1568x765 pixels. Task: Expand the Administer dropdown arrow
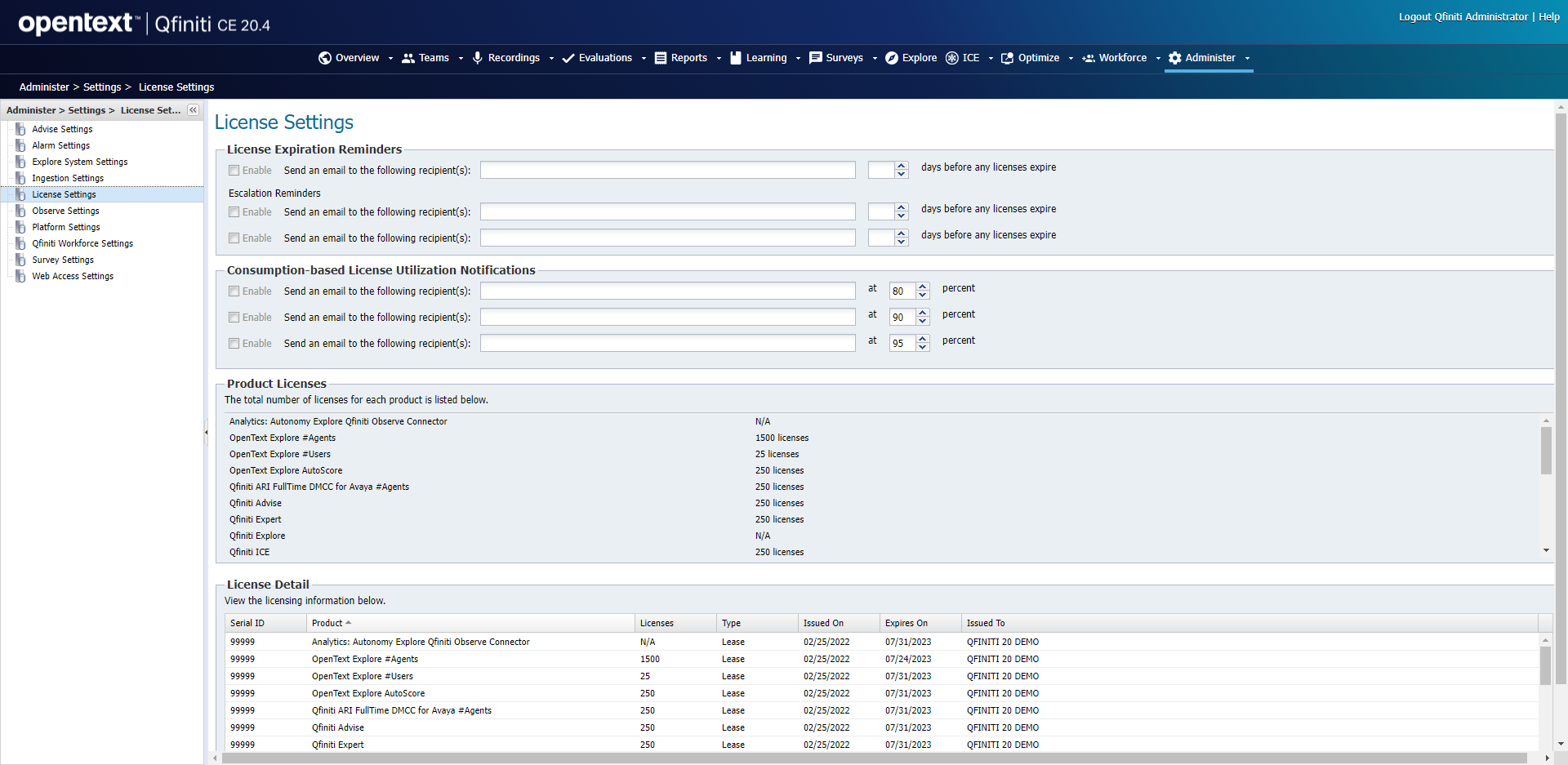point(1248,59)
